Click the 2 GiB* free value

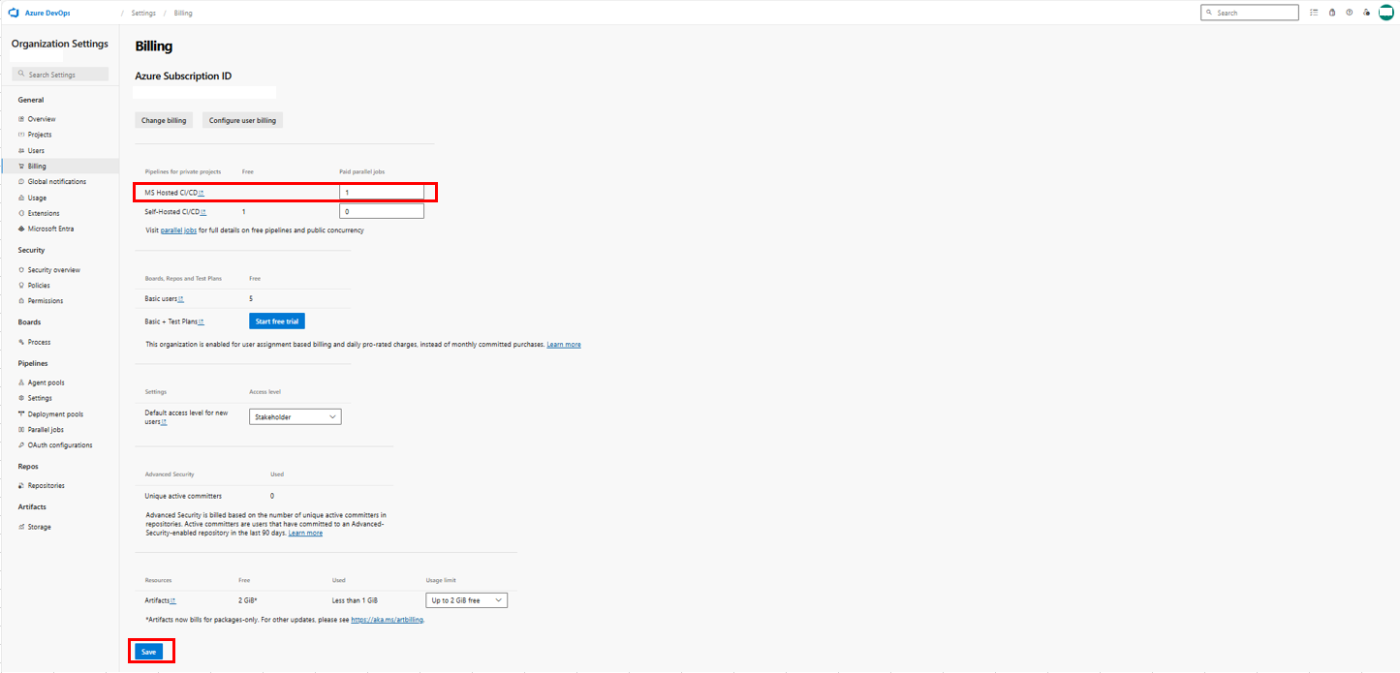pyautogui.click(x=248, y=600)
